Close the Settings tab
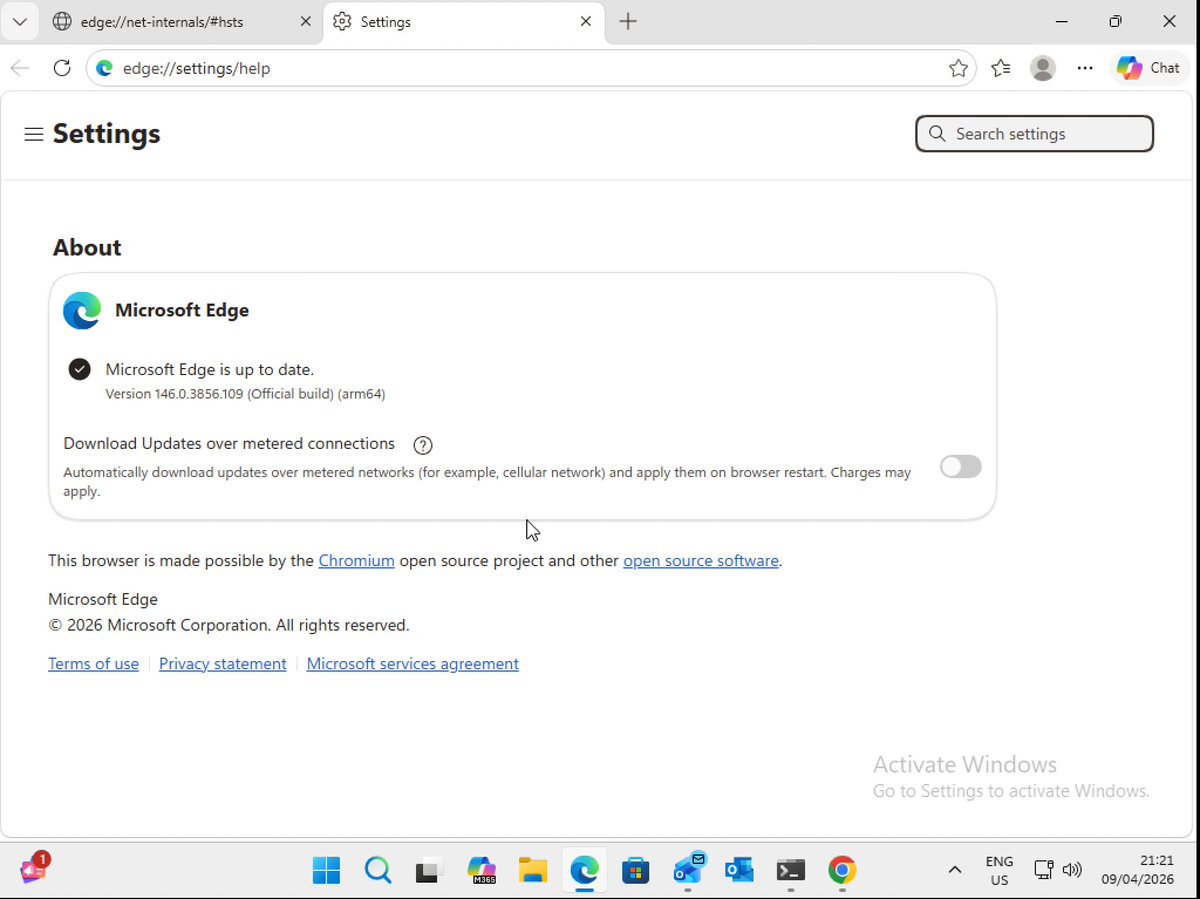This screenshot has height=899, width=1200. coord(586,21)
